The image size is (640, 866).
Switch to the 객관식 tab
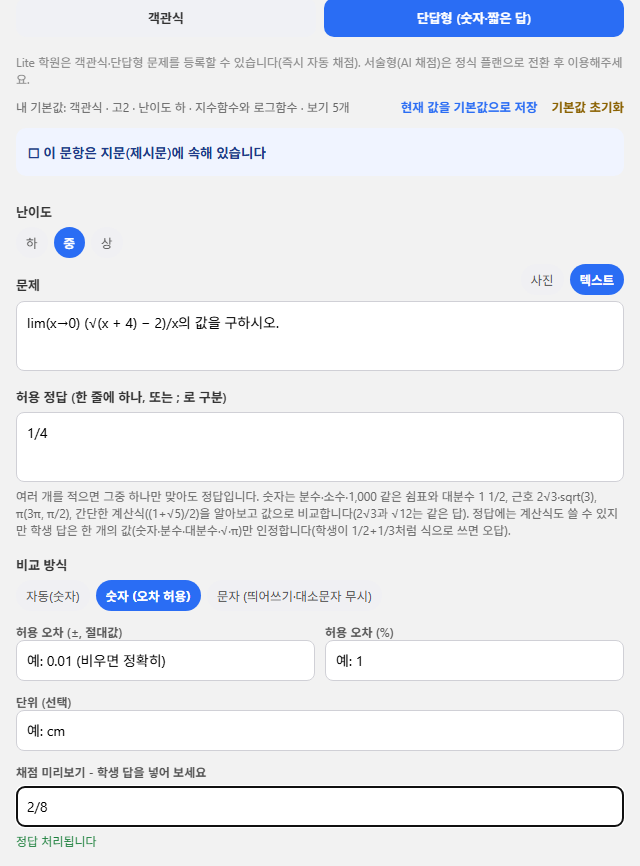coord(166,18)
